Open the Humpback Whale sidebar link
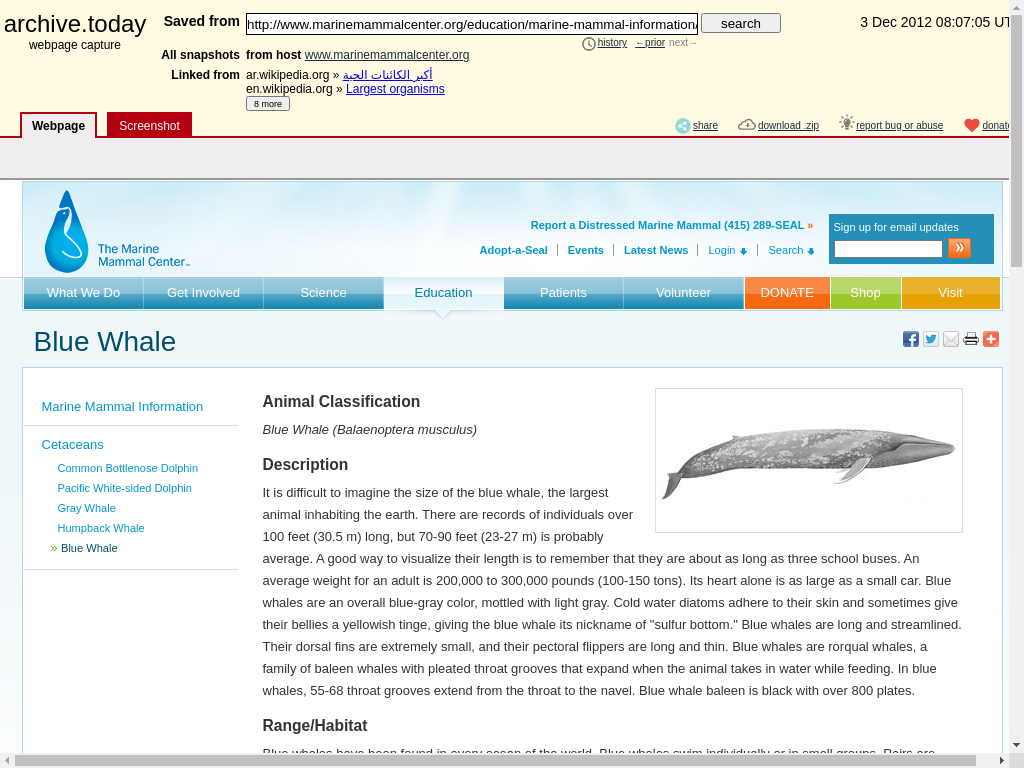 101,528
